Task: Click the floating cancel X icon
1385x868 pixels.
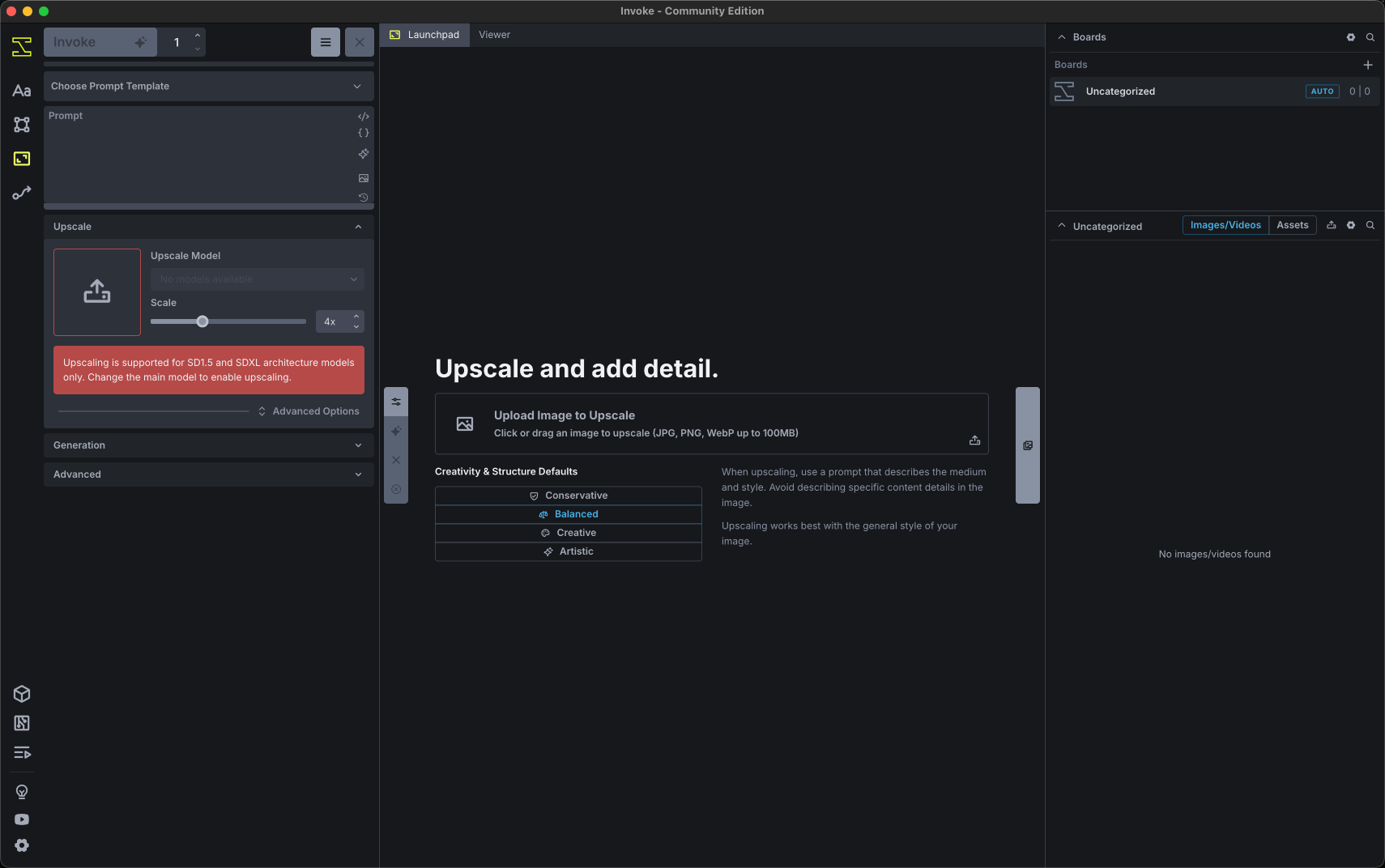Action: tap(396, 460)
